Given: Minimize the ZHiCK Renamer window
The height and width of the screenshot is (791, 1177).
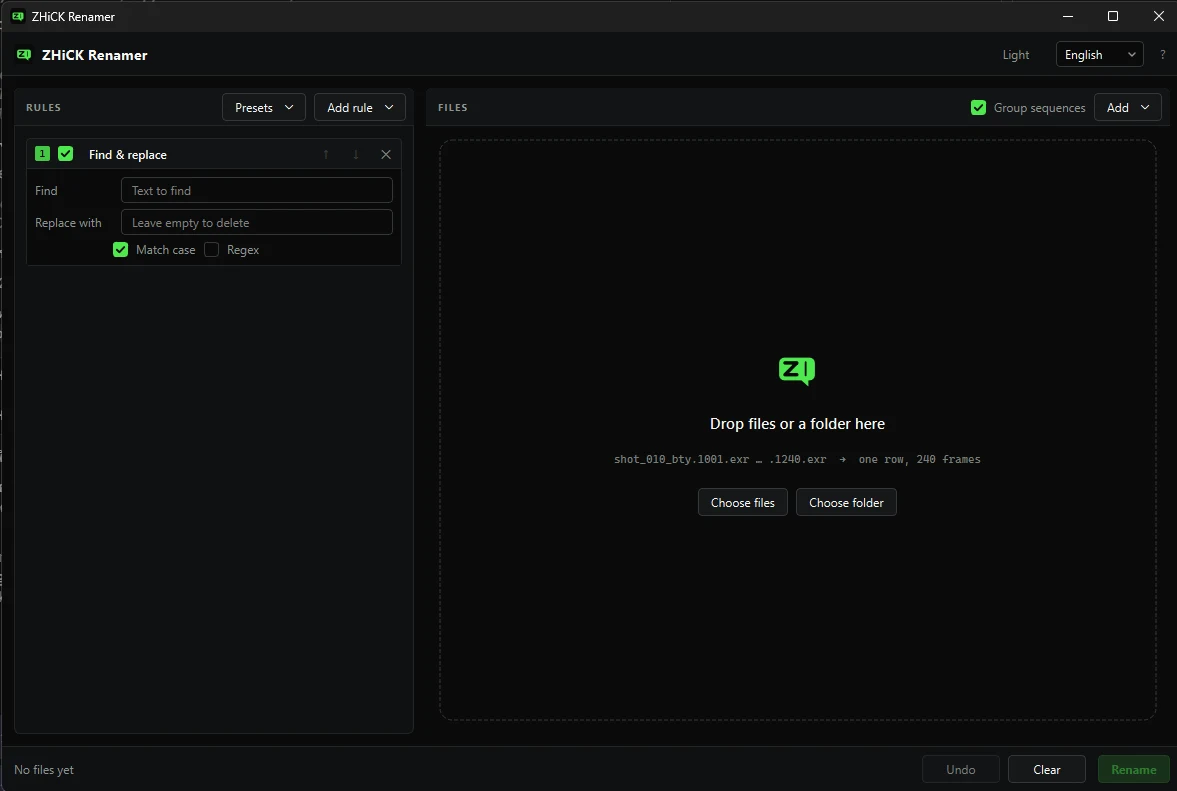Looking at the screenshot, I should [x=1067, y=16].
